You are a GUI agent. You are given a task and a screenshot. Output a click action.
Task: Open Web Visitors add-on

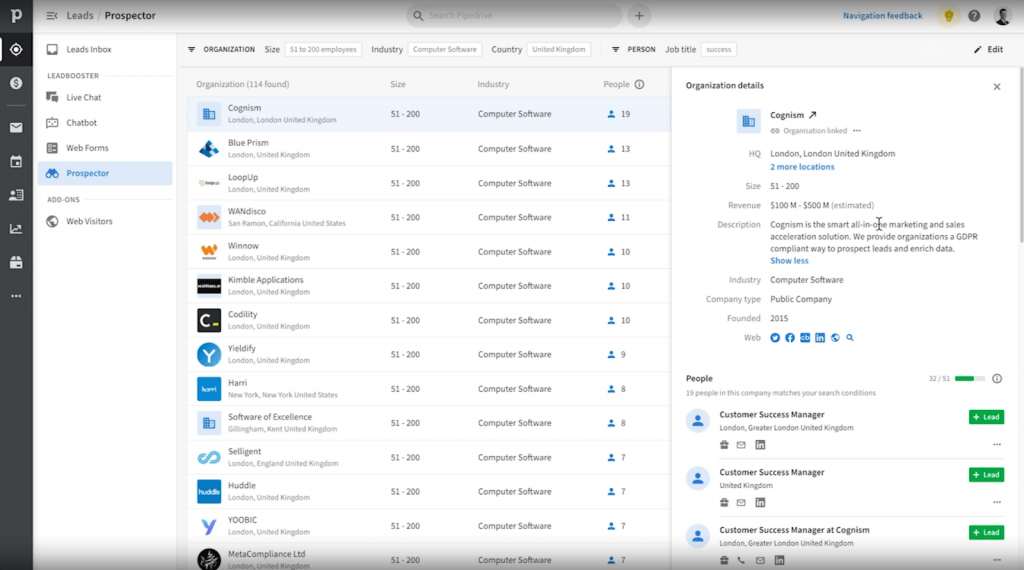[x=89, y=221]
